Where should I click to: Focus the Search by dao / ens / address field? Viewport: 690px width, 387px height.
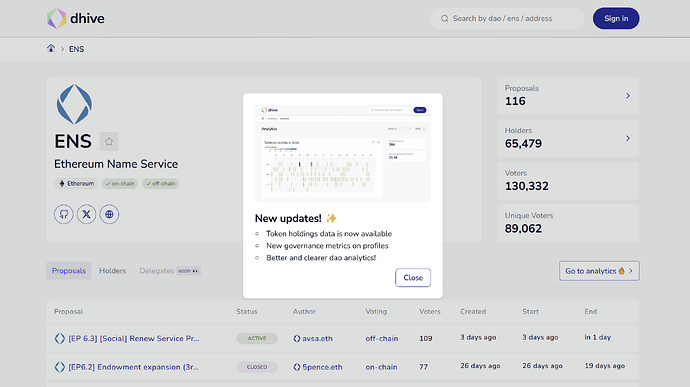[x=507, y=18]
